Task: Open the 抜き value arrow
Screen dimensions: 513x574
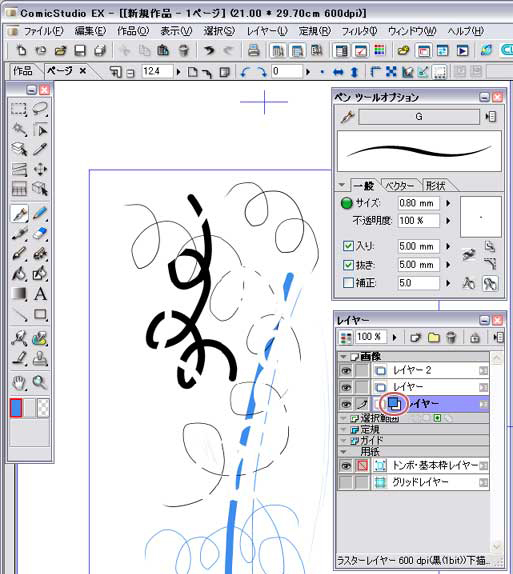Action: tap(448, 265)
